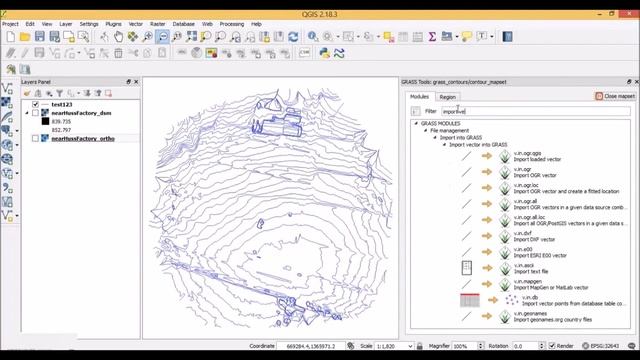Viewport: 640px width, 360px height.
Task: Switch to the Region tab in GRASS Tools
Action: tap(447, 97)
